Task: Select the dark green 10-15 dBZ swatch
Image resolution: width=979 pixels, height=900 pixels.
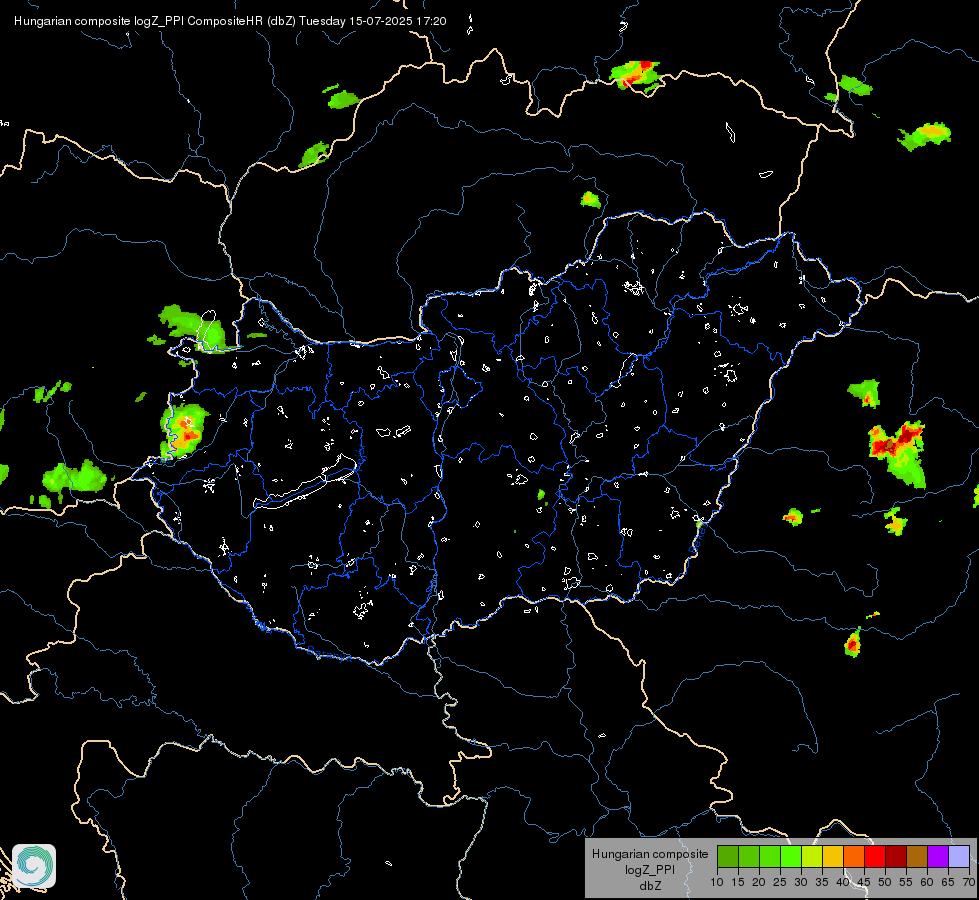Action: [728, 857]
